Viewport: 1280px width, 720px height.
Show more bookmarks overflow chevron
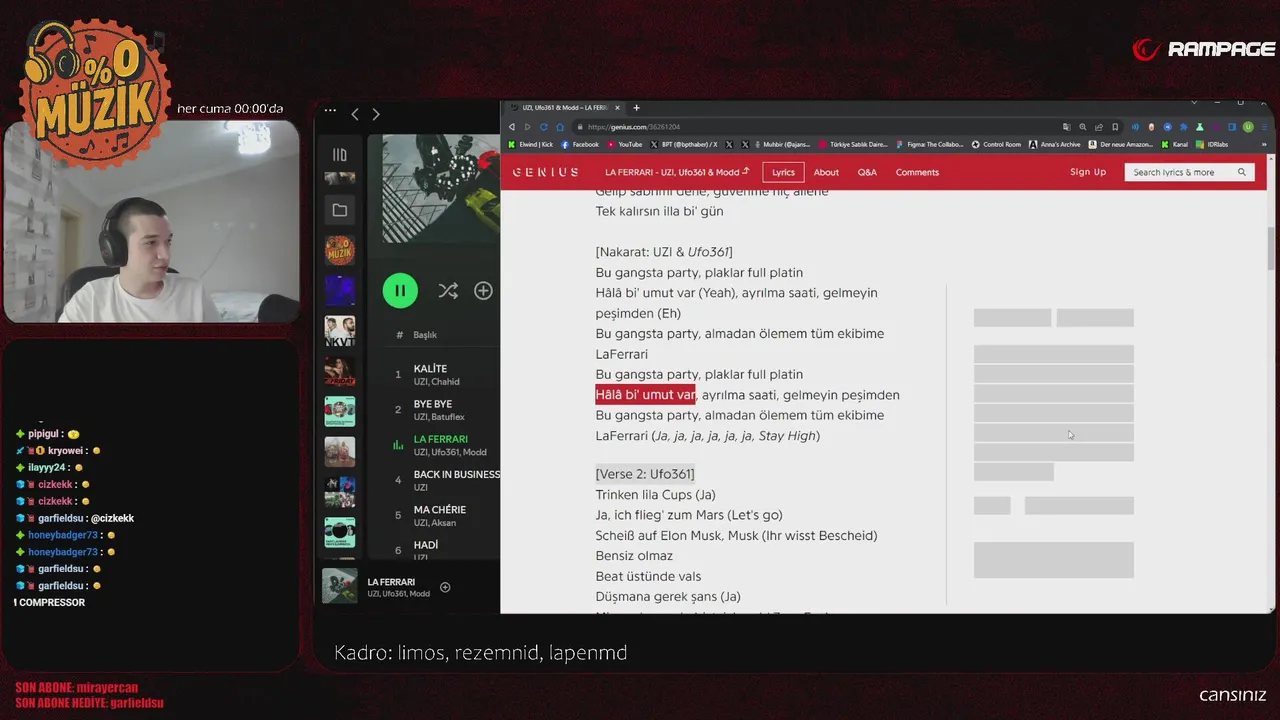(x=1264, y=144)
